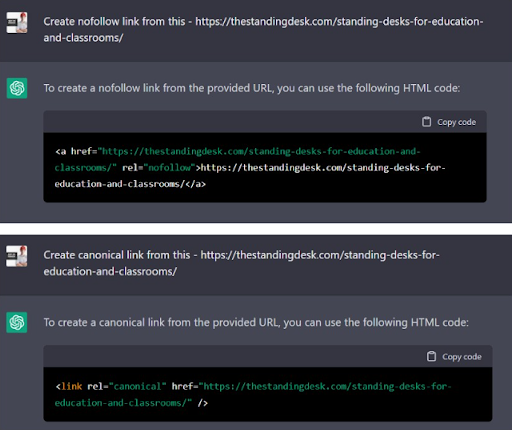
Task: Click user avatar beside the canonical prompt
Action: pyautogui.click(x=17, y=256)
